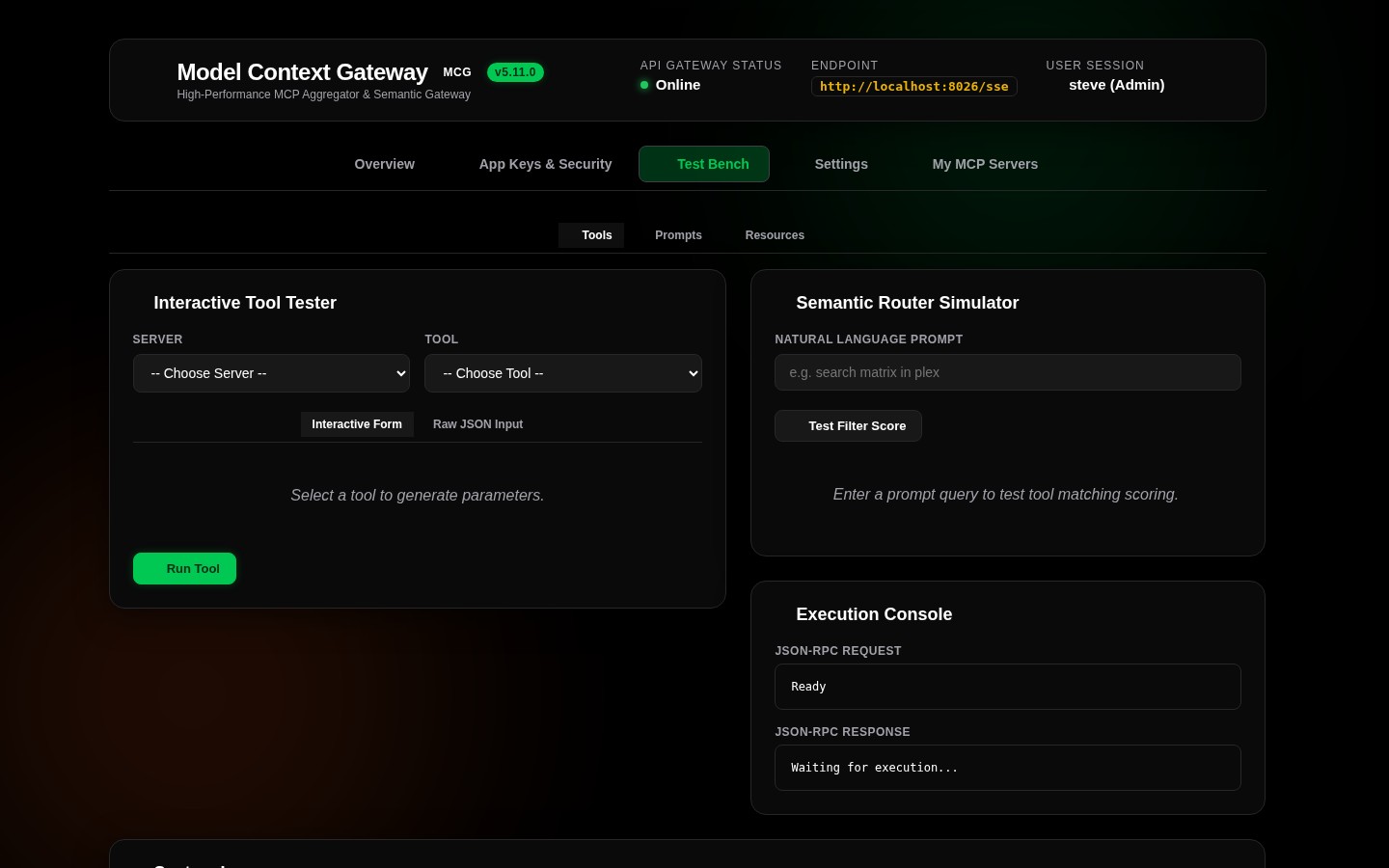
Task: Switch to the Prompts sub-tab
Action: click(671, 235)
